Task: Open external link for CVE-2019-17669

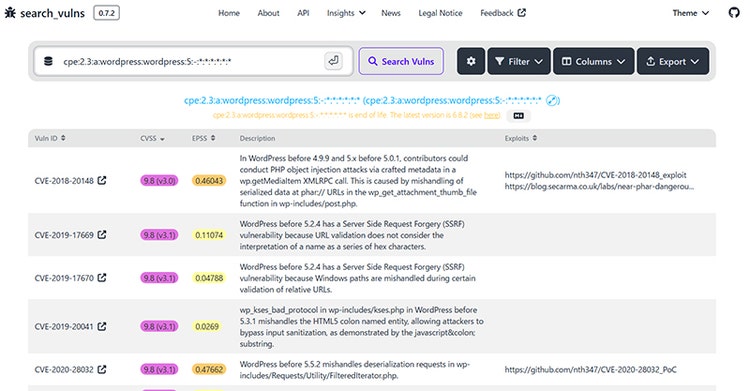Action: coord(102,235)
